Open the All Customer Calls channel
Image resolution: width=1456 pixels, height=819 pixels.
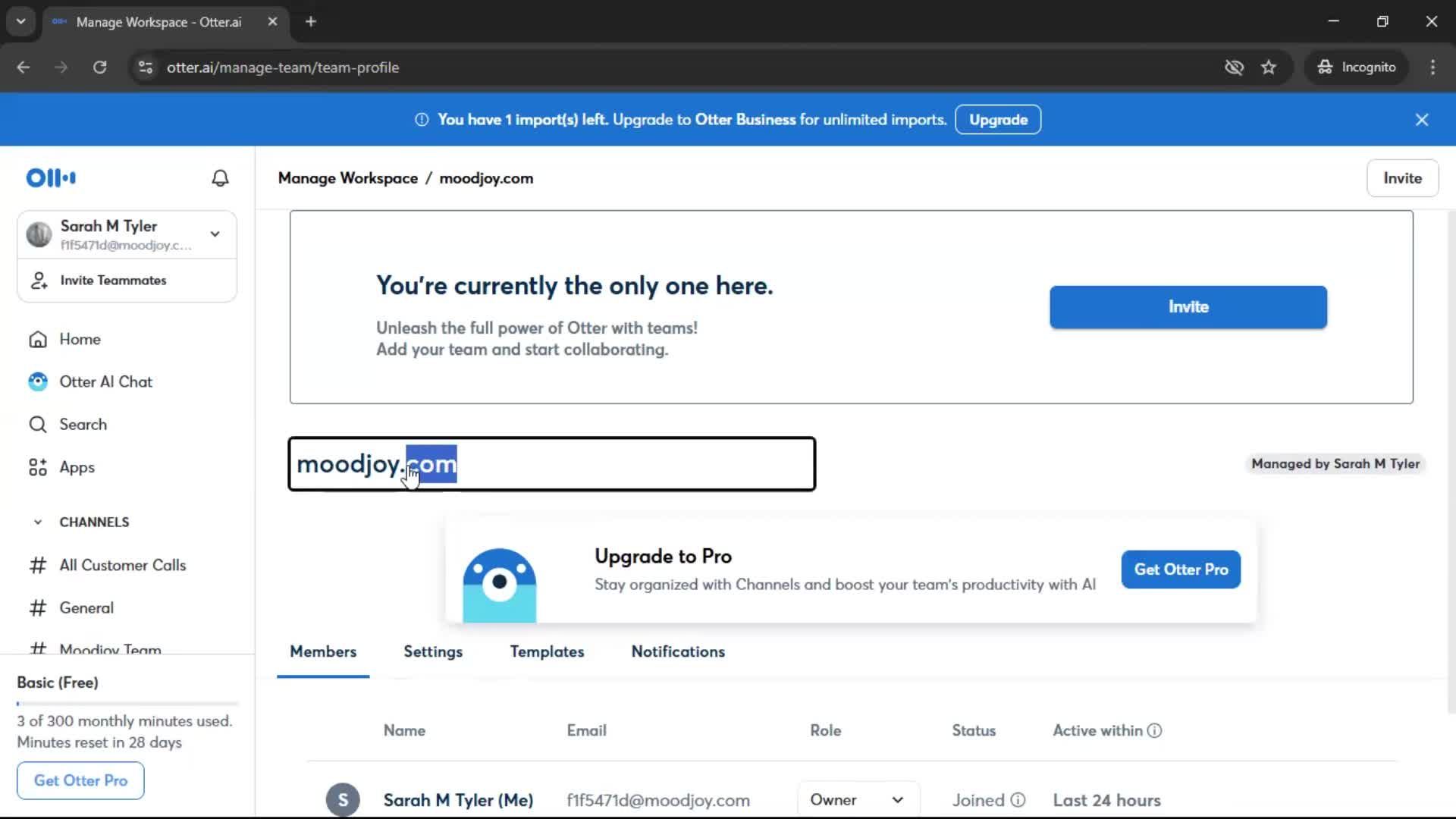click(x=108, y=565)
